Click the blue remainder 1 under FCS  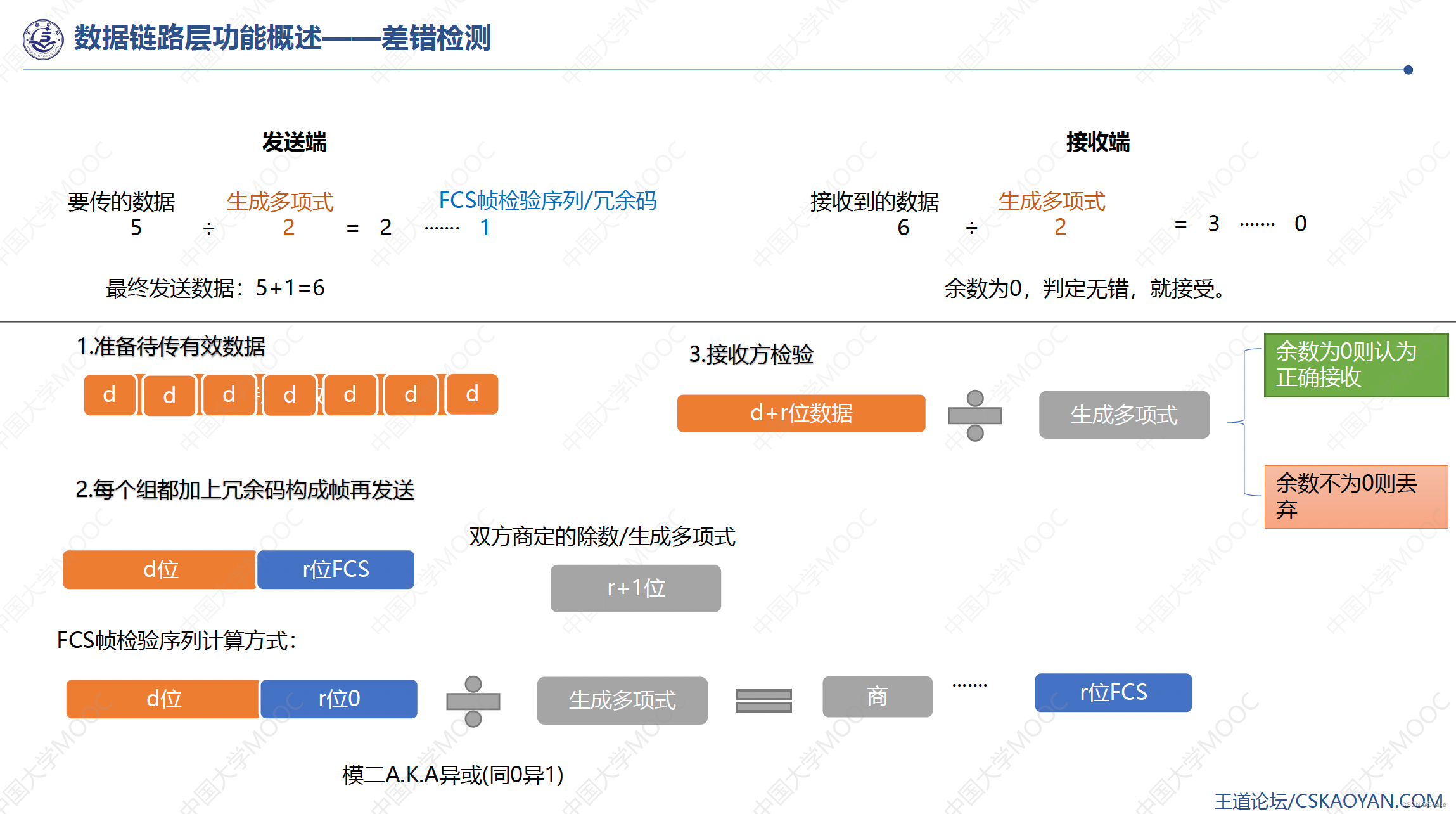click(x=485, y=228)
